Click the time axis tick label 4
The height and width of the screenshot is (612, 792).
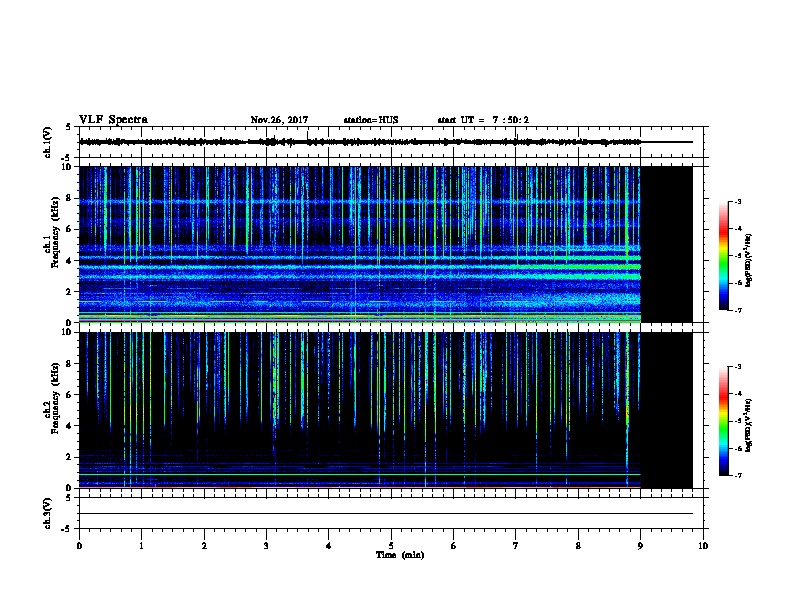(328, 546)
